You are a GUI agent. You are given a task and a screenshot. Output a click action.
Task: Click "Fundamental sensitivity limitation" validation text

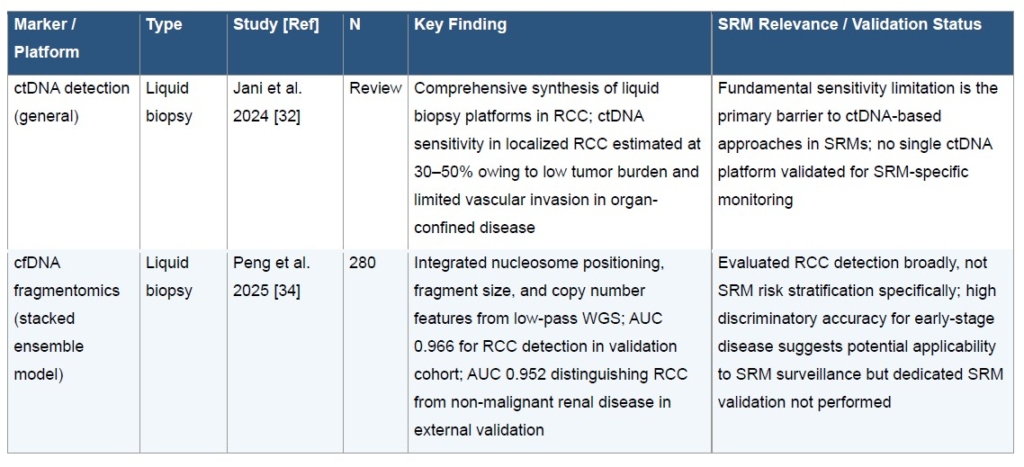click(857, 88)
